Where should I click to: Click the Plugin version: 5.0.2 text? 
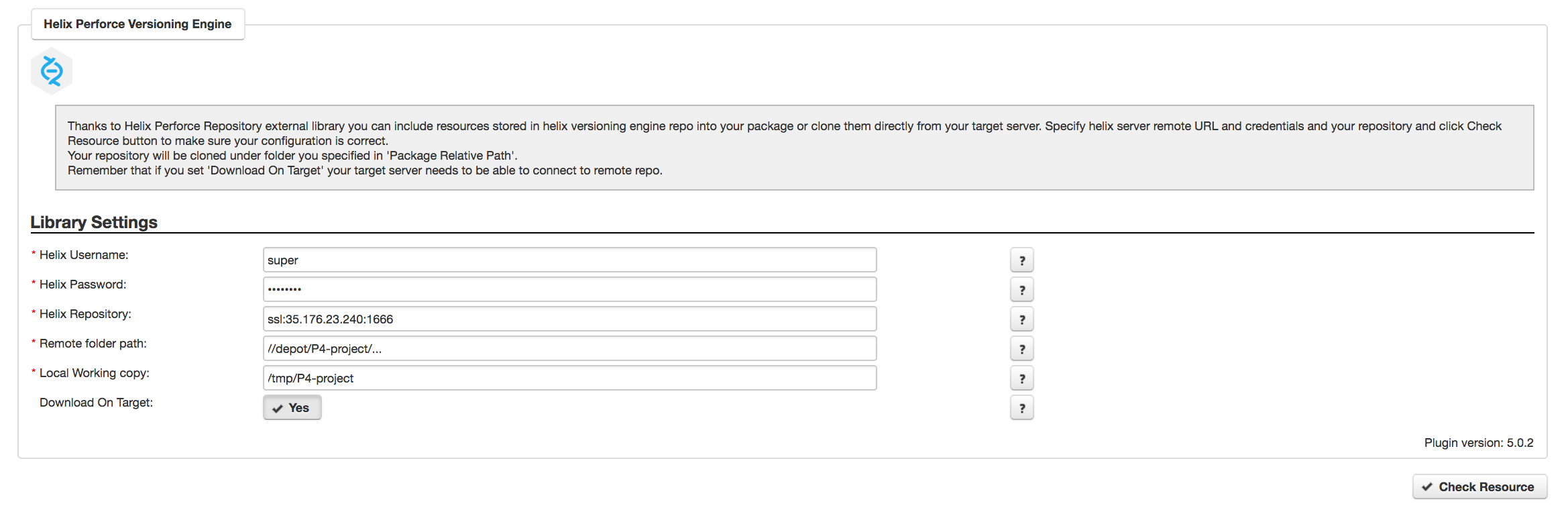coord(1479,443)
